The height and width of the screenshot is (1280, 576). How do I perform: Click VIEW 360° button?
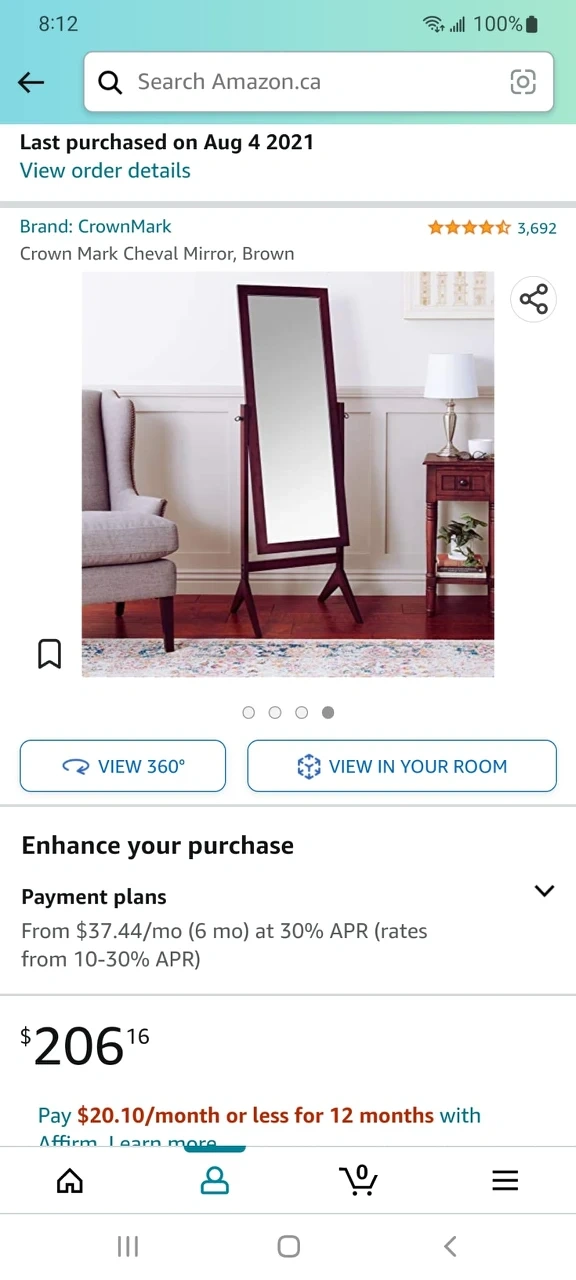(x=123, y=766)
